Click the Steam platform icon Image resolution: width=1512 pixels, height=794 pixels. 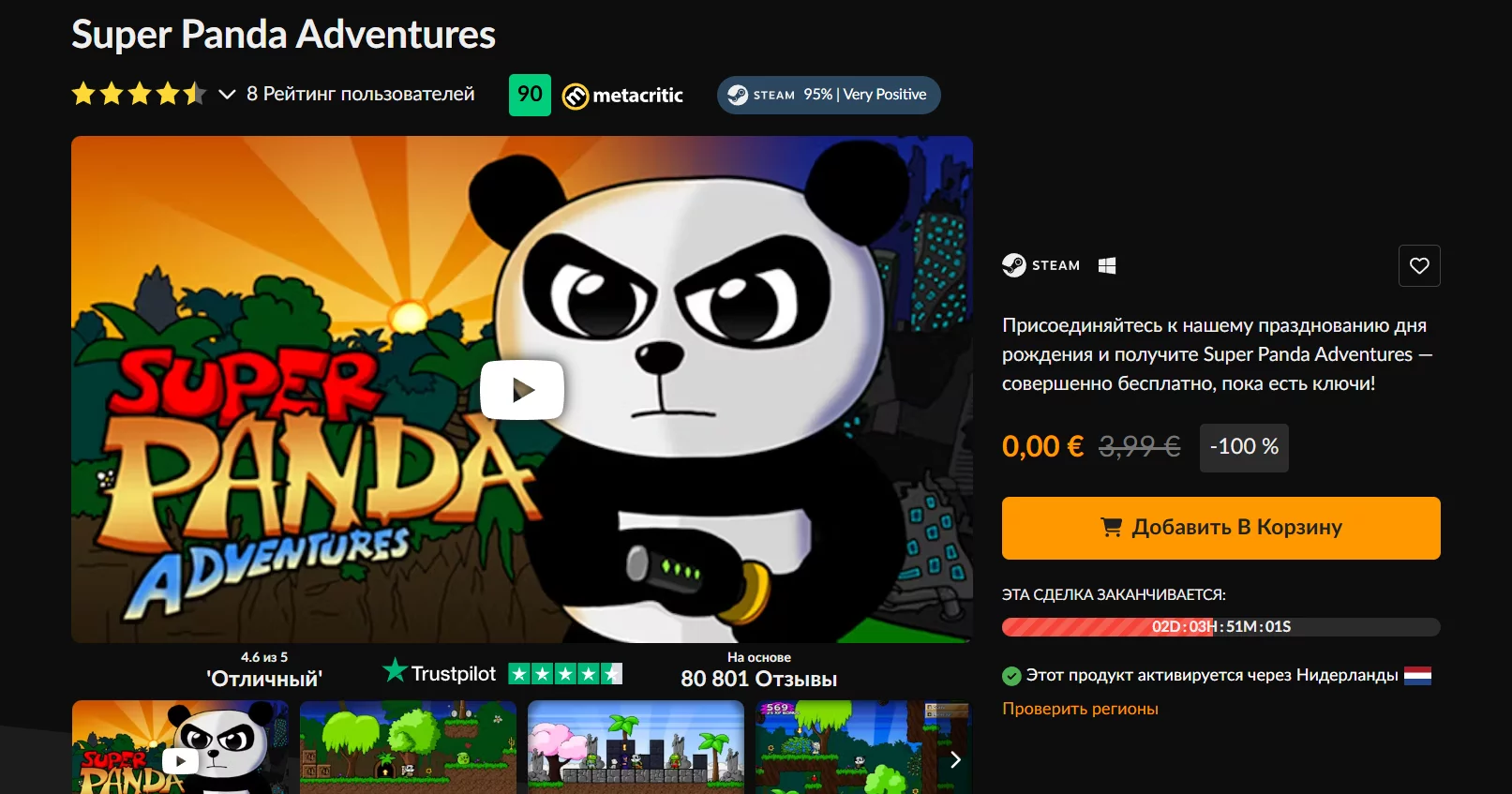pyautogui.click(x=1040, y=265)
